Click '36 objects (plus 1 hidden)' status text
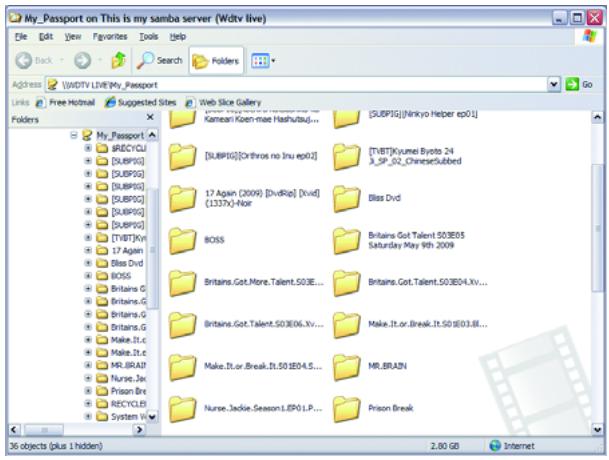This screenshot has height=460, width=609. coord(56,446)
